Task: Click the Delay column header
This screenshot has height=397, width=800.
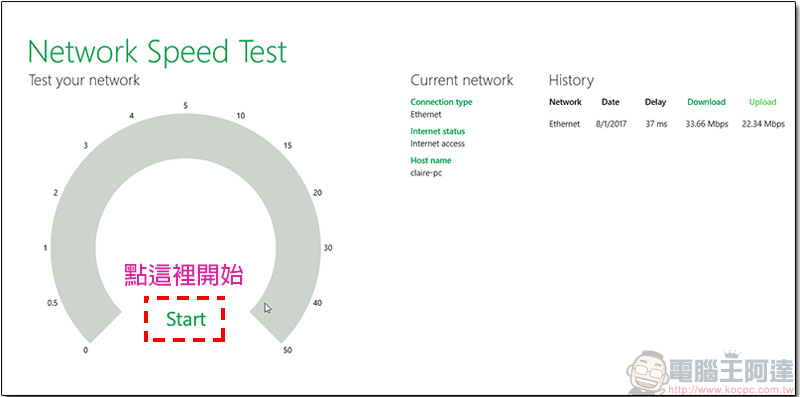Action: click(x=656, y=102)
